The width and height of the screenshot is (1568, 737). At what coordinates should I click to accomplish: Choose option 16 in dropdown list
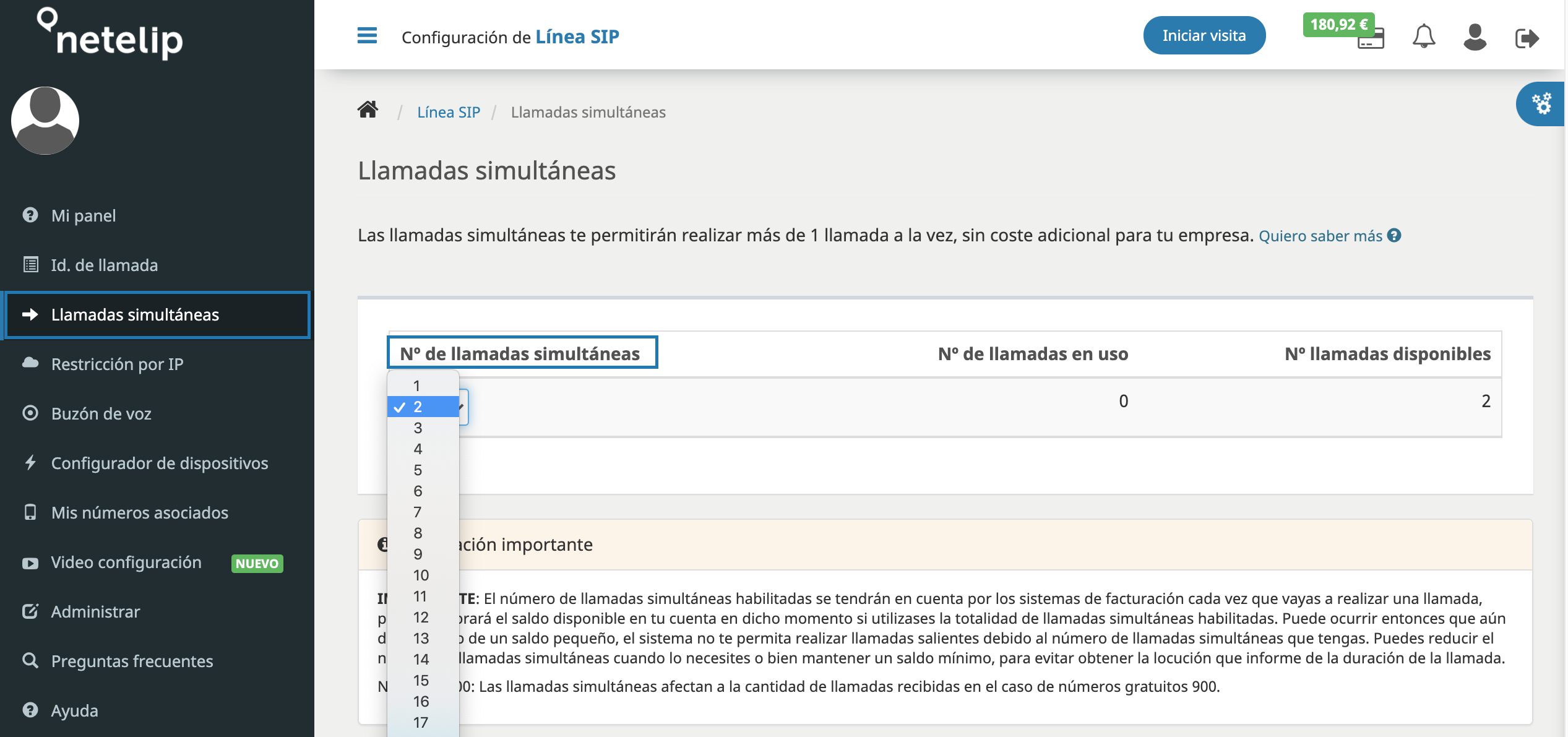click(423, 701)
